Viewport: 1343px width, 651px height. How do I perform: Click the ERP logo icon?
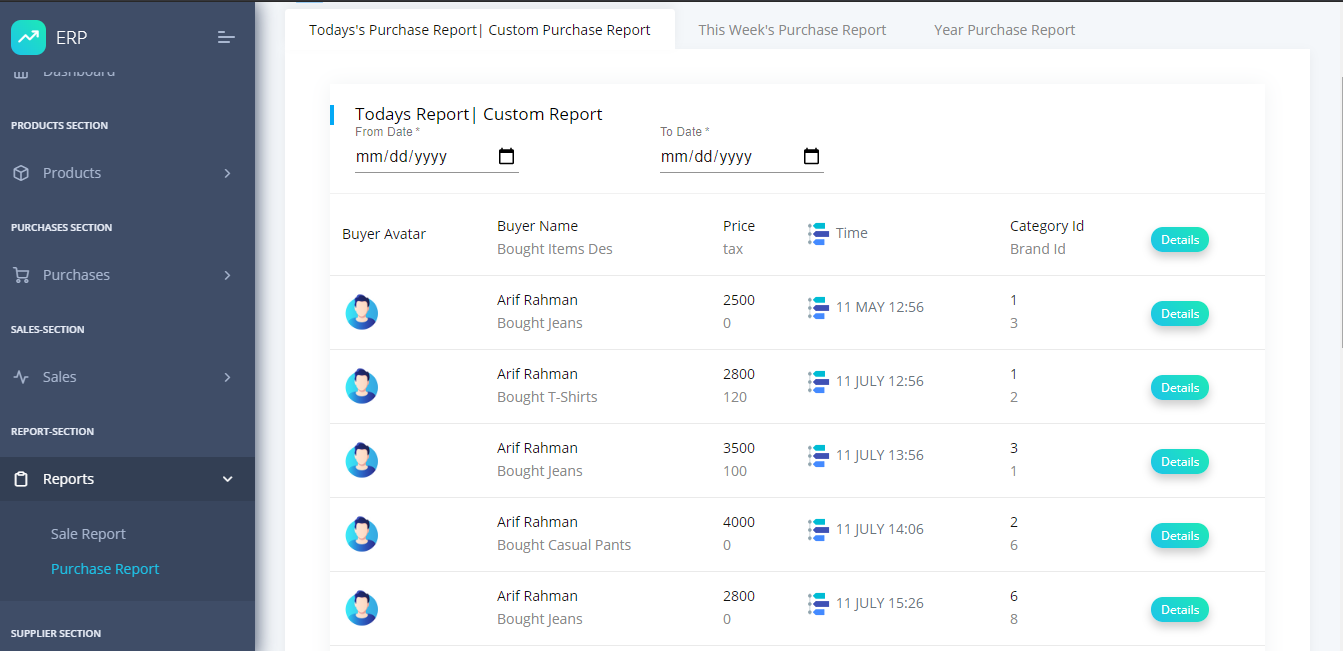pyautogui.click(x=28, y=38)
